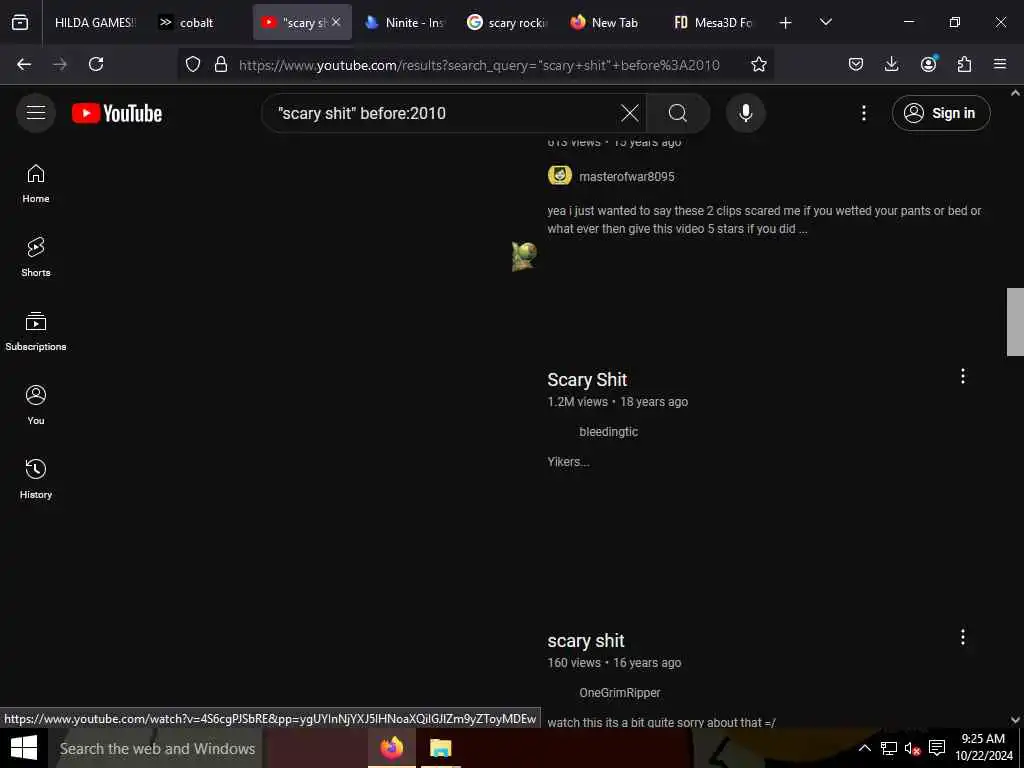
Task: Switch to the Ninite tab
Action: (405, 22)
